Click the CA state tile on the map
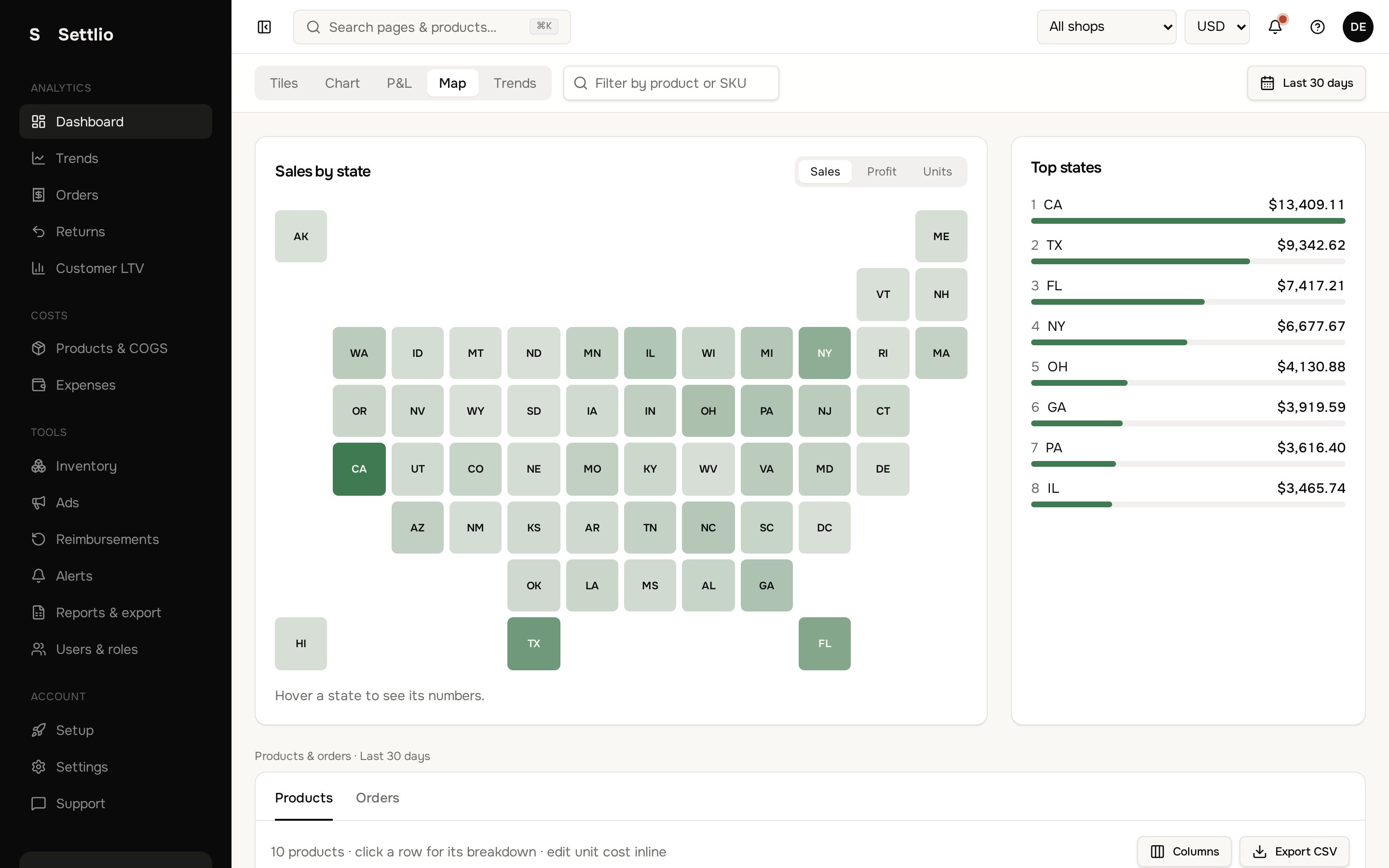The height and width of the screenshot is (868, 1389). (x=359, y=469)
